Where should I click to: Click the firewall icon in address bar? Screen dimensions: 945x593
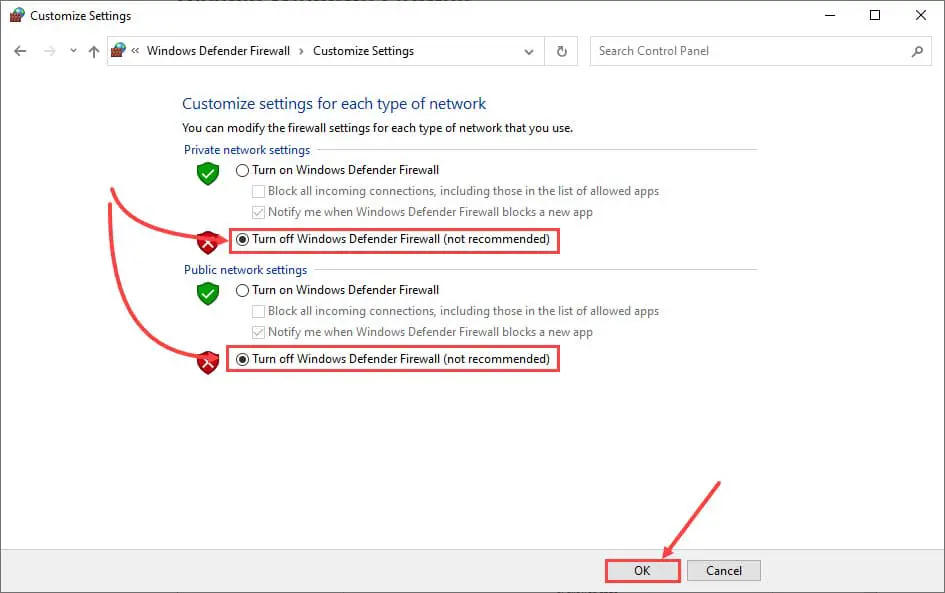(x=119, y=51)
